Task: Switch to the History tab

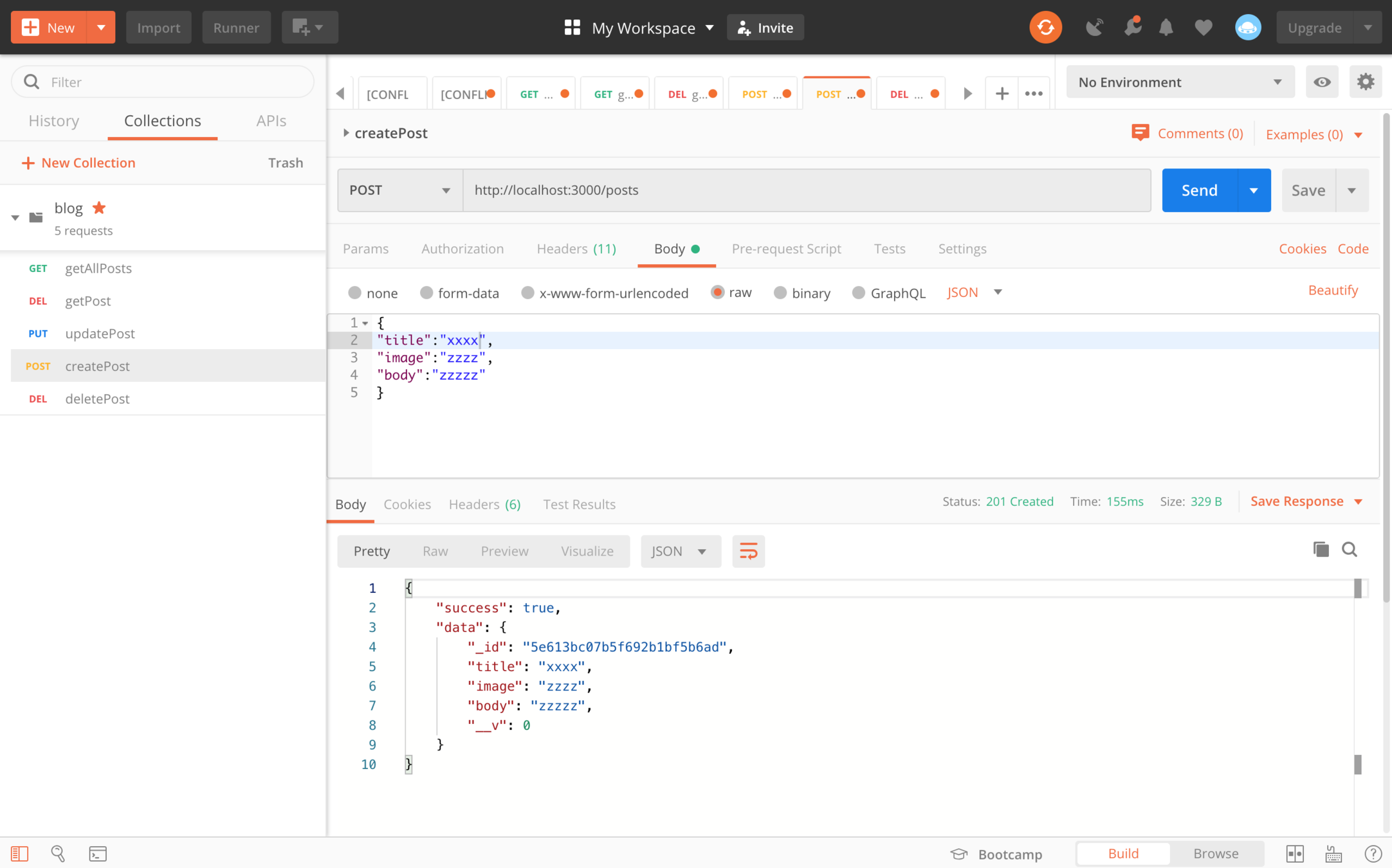Action: [54, 121]
